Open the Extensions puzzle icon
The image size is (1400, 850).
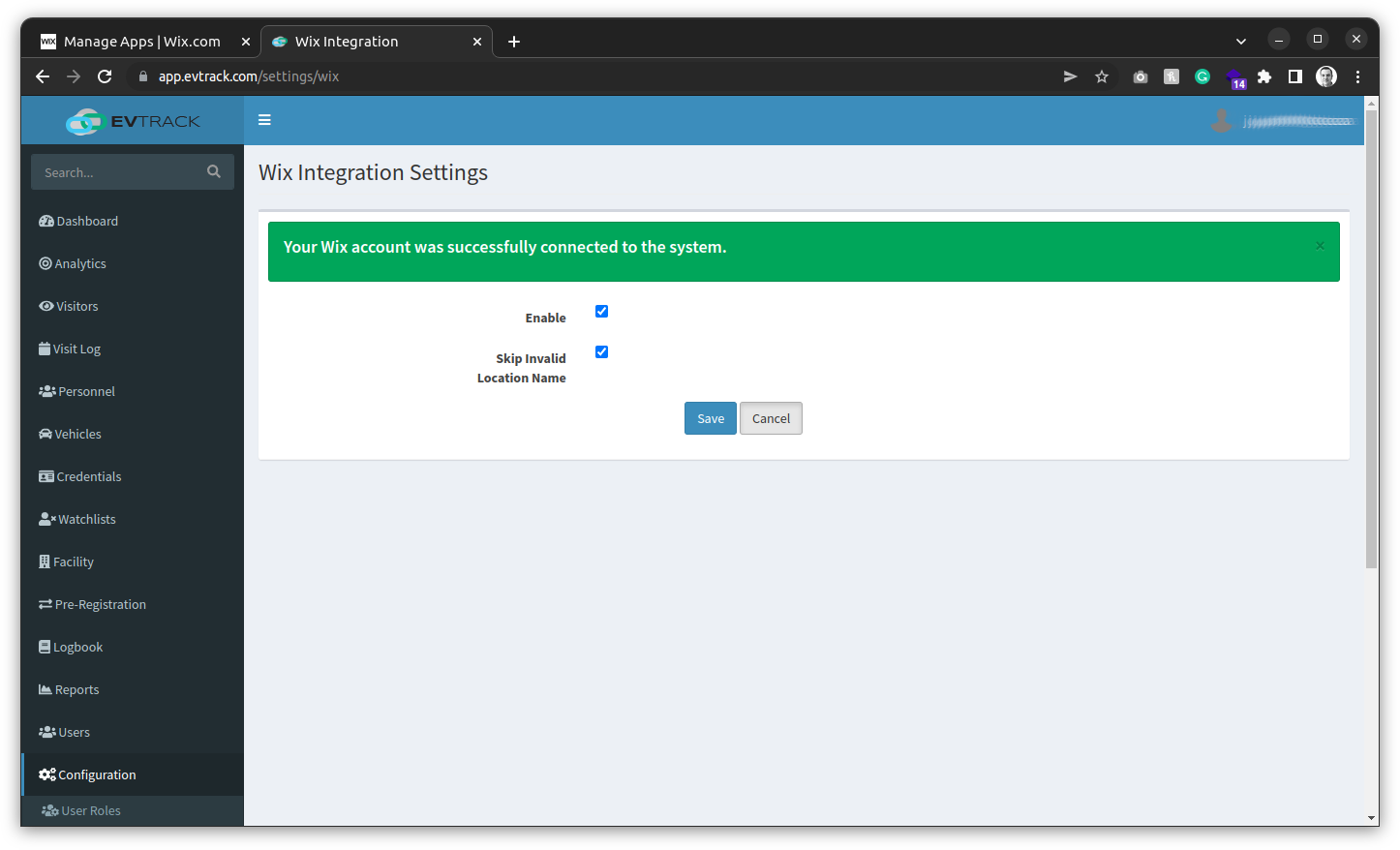(1264, 76)
